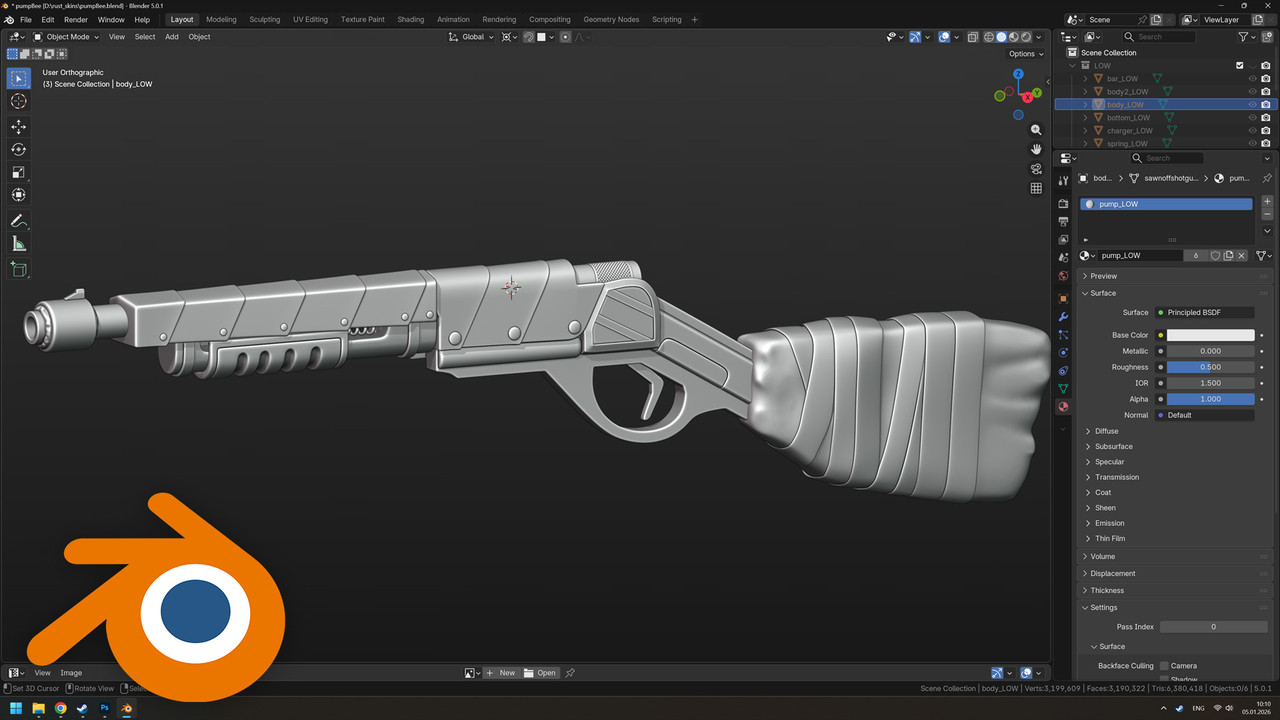The width and height of the screenshot is (1280, 720).
Task: Choose the Measure tool icon
Action: click(19, 244)
